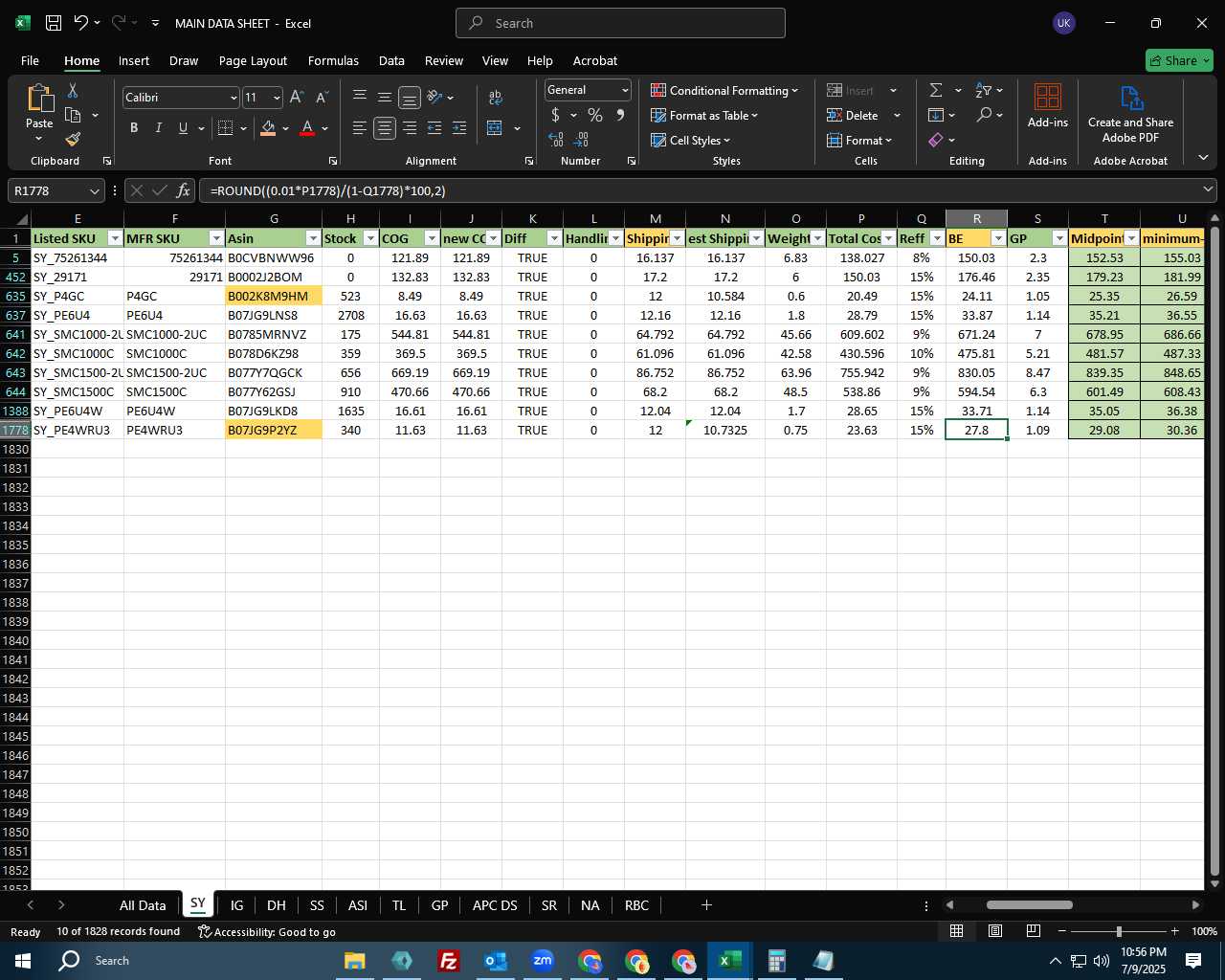Open the APC DS sheet tab
The image size is (1225, 980).
point(495,905)
